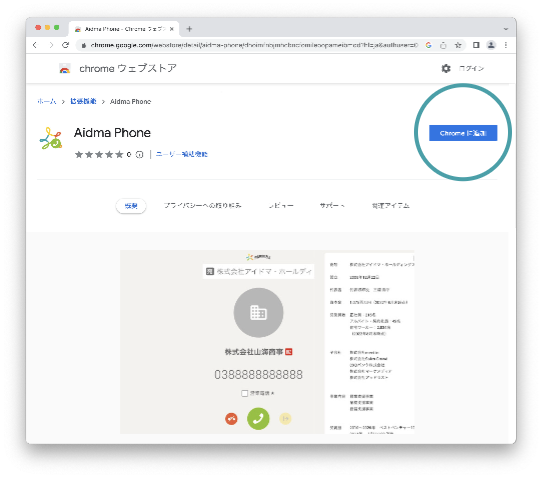Select the Aidma Phone browser tab
Image resolution: width=542 pixels, height=478 pixels.
(124, 29)
